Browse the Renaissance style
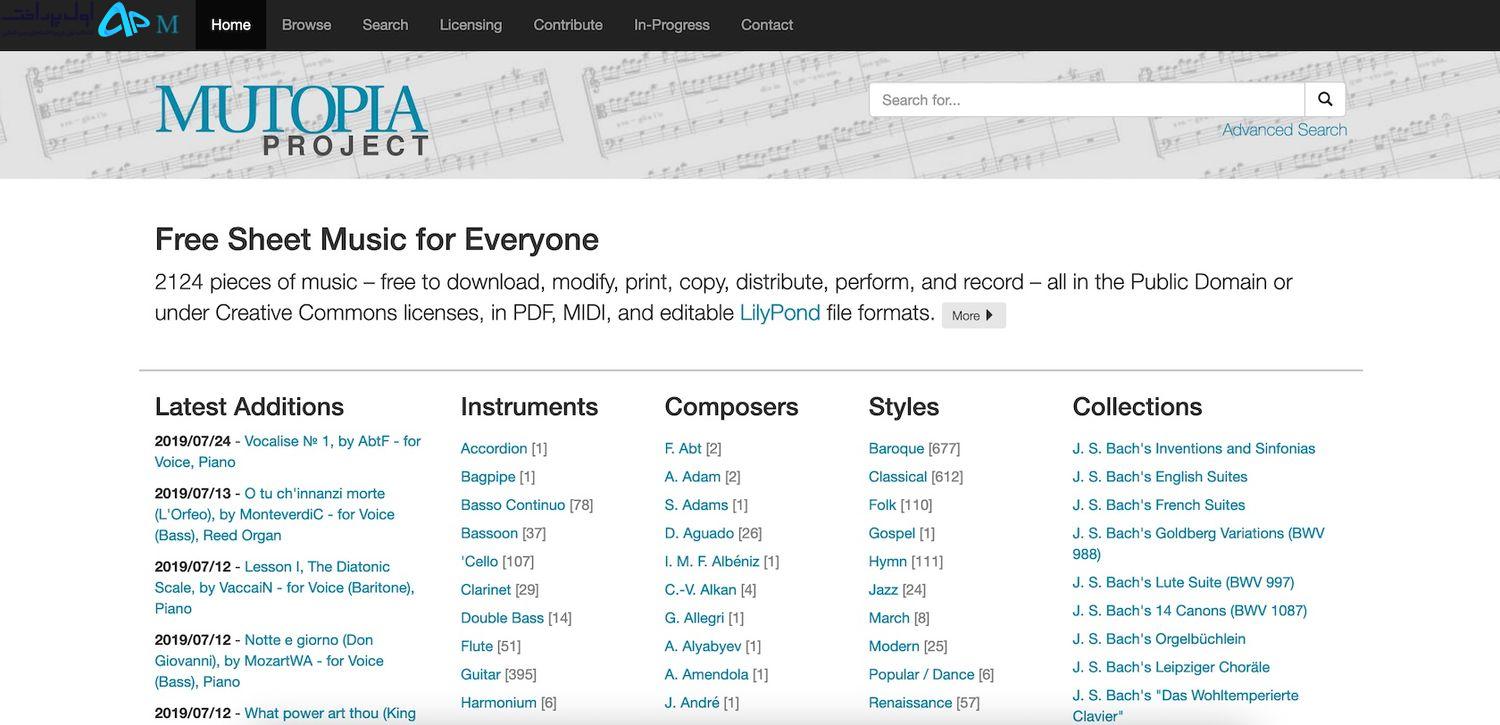This screenshot has width=1500, height=725. [910, 702]
